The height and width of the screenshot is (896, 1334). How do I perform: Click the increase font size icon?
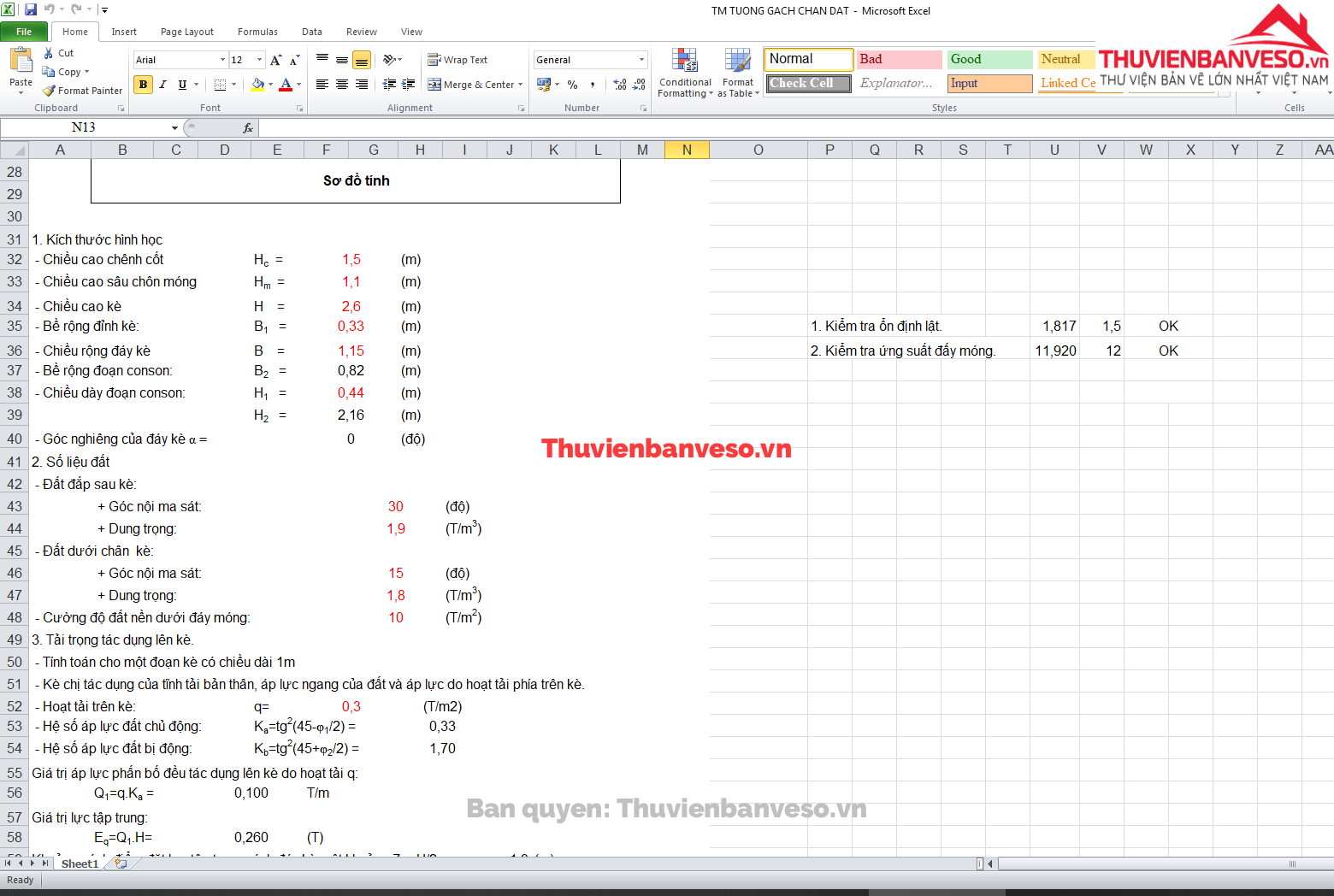pos(275,60)
